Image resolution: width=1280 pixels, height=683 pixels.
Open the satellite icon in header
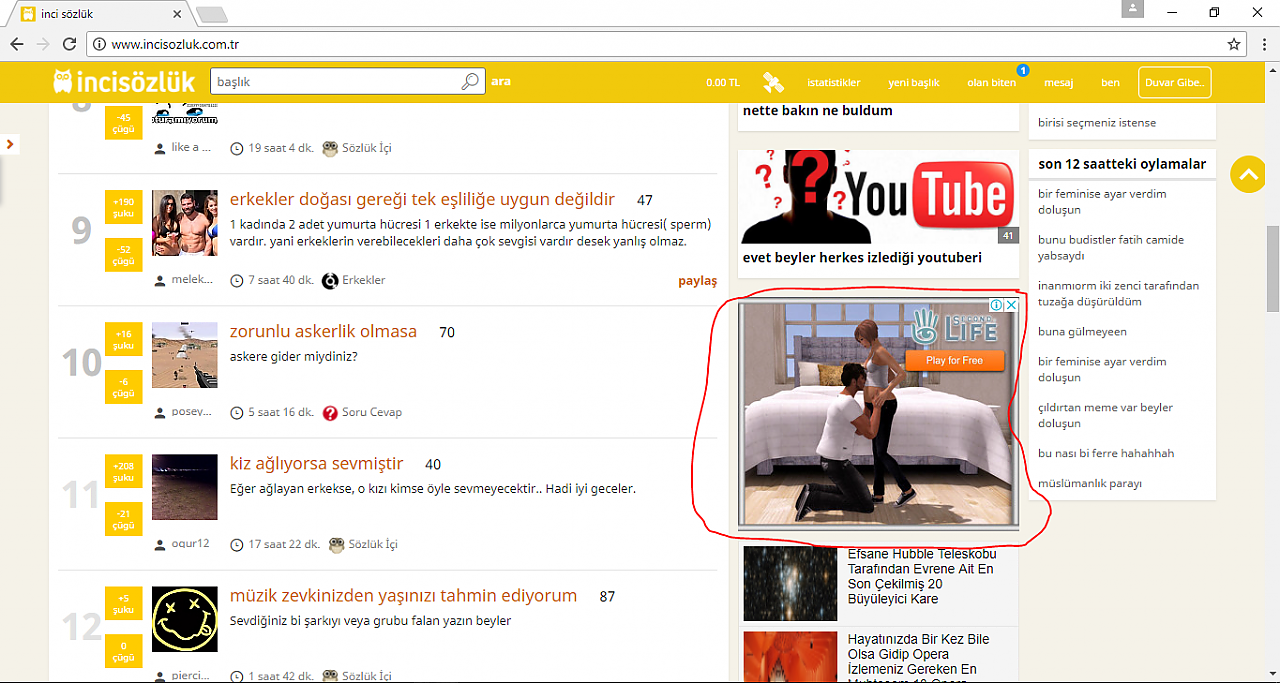773,82
